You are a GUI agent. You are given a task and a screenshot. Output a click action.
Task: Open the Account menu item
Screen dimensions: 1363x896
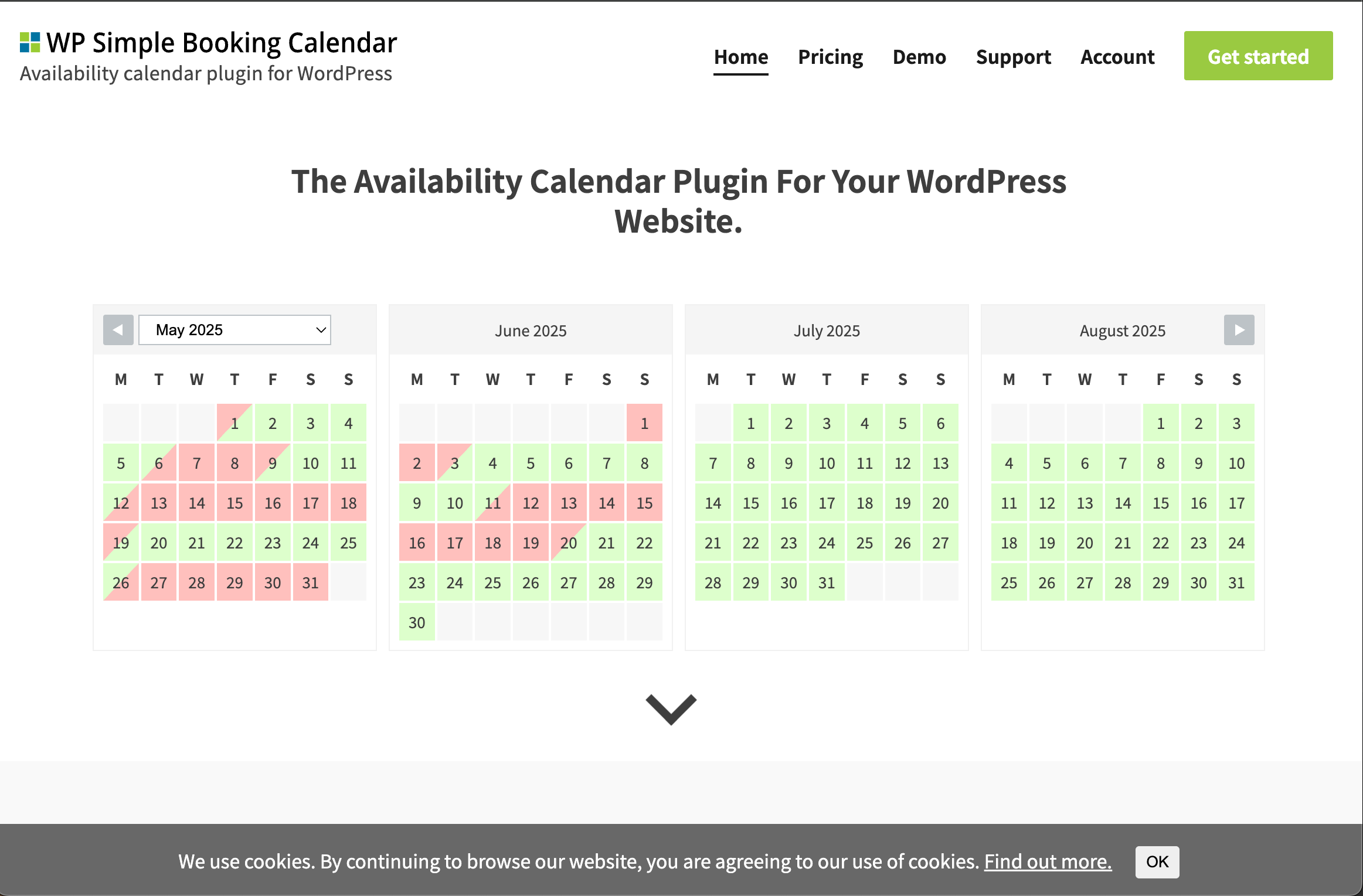[x=1117, y=57]
